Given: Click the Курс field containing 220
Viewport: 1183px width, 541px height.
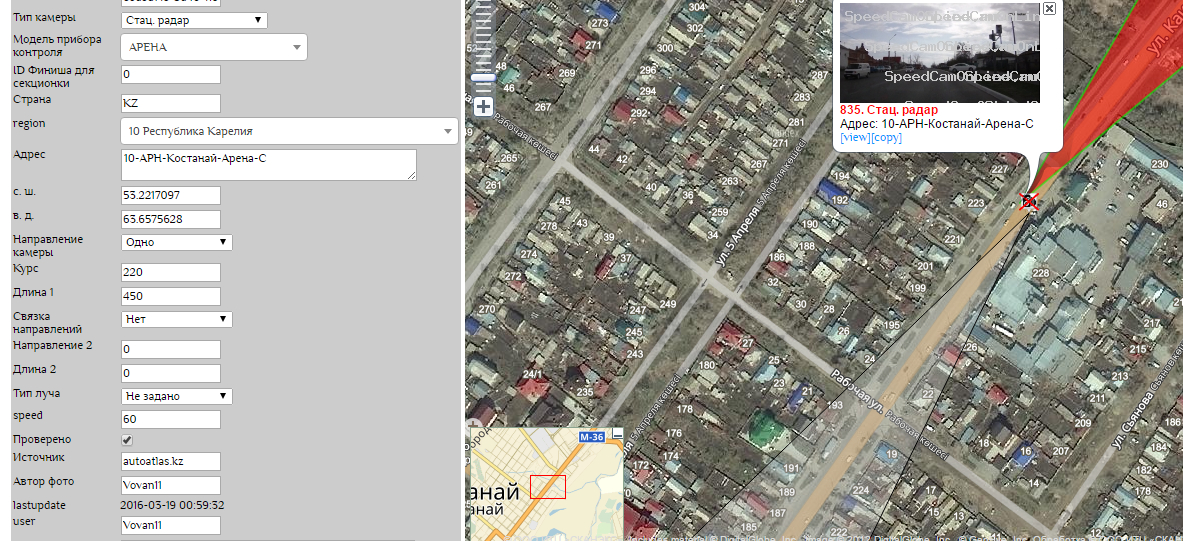Looking at the screenshot, I should 170,273.
